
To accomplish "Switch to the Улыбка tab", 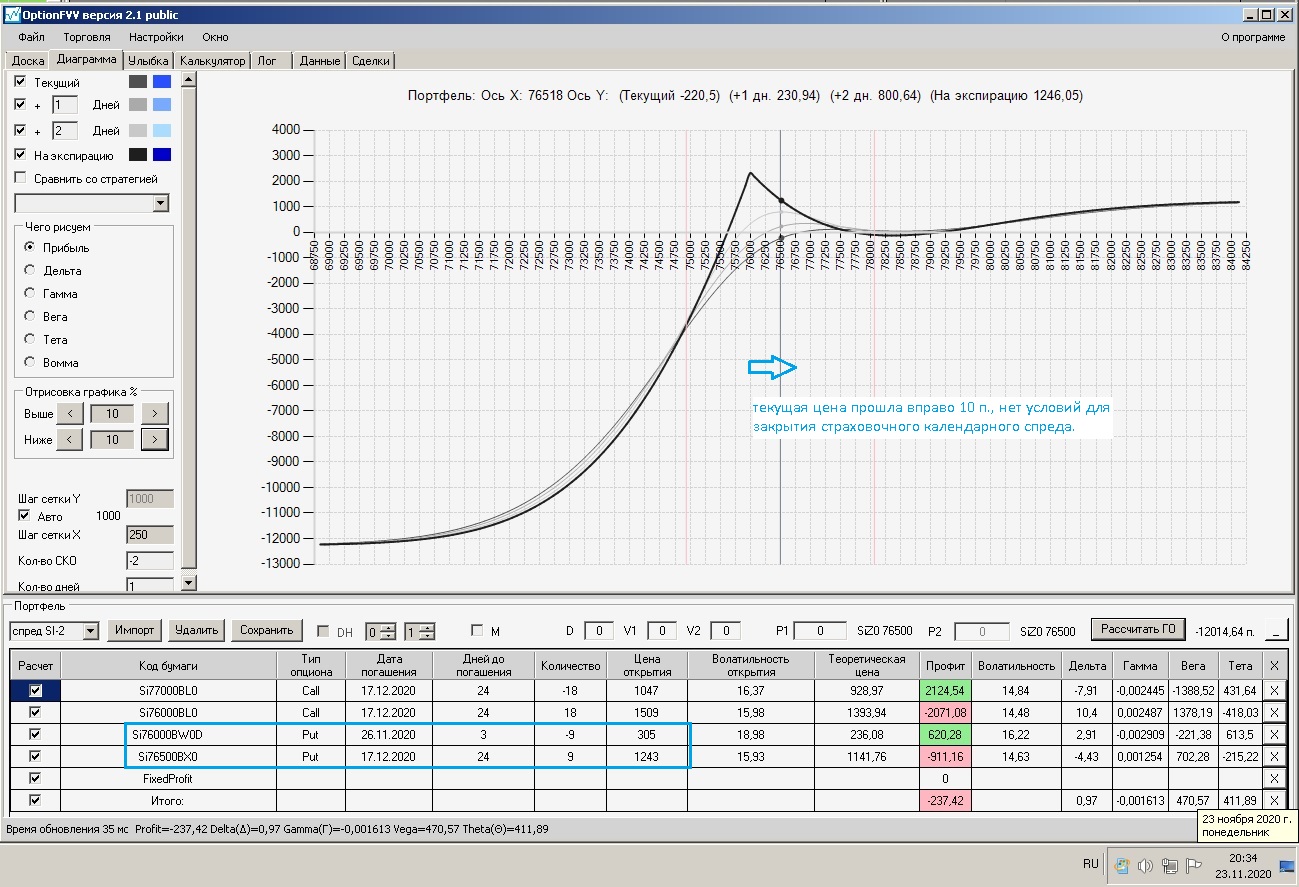I will click(x=148, y=61).
